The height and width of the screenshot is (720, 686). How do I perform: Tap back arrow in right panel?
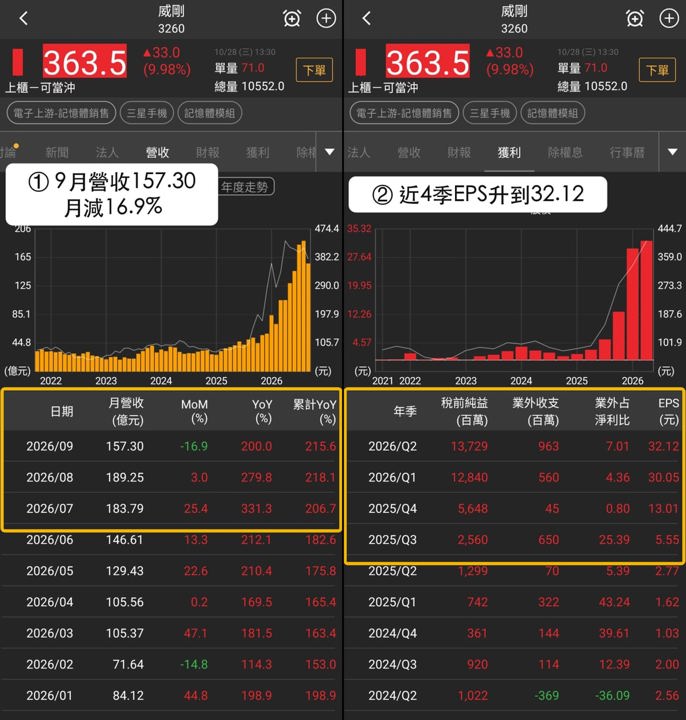point(366,18)
